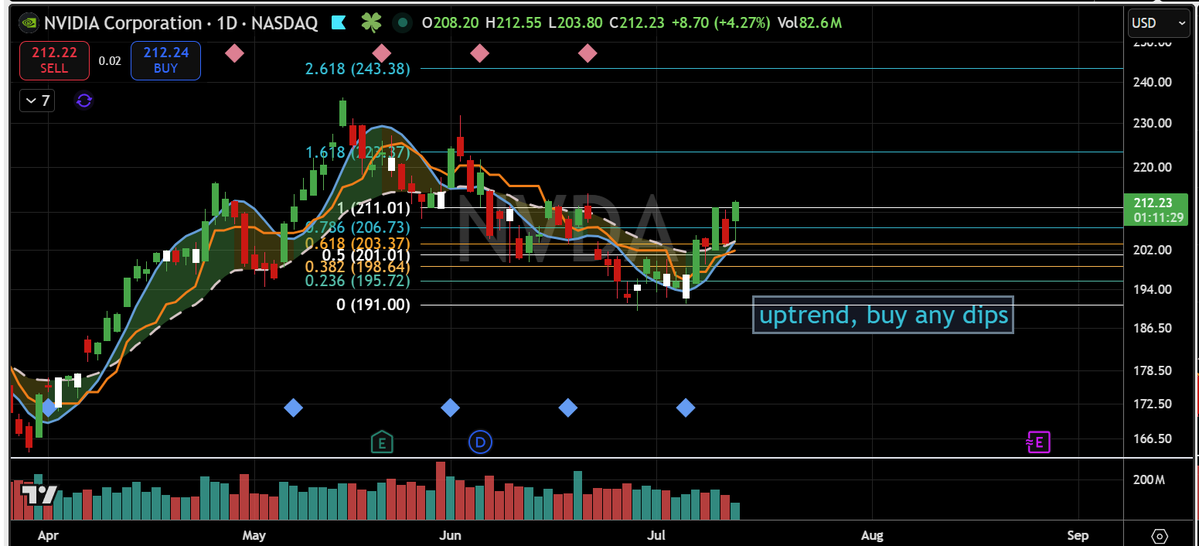Click the 240.00 price axis label
The image size is (1199, 546).
[x=1152, y=83]
